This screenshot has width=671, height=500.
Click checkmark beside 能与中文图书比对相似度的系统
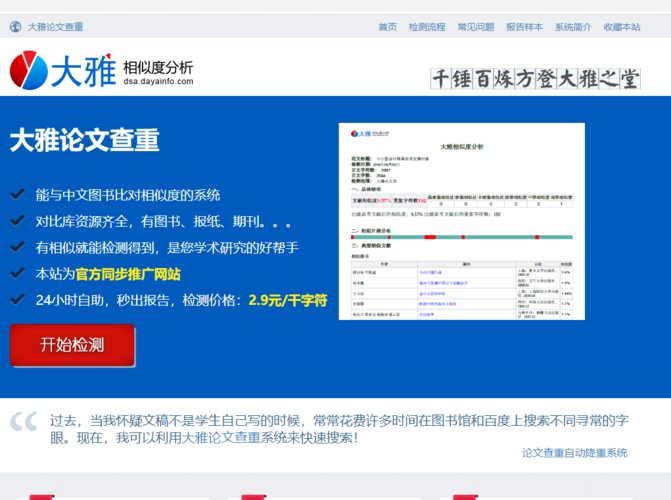18,194
